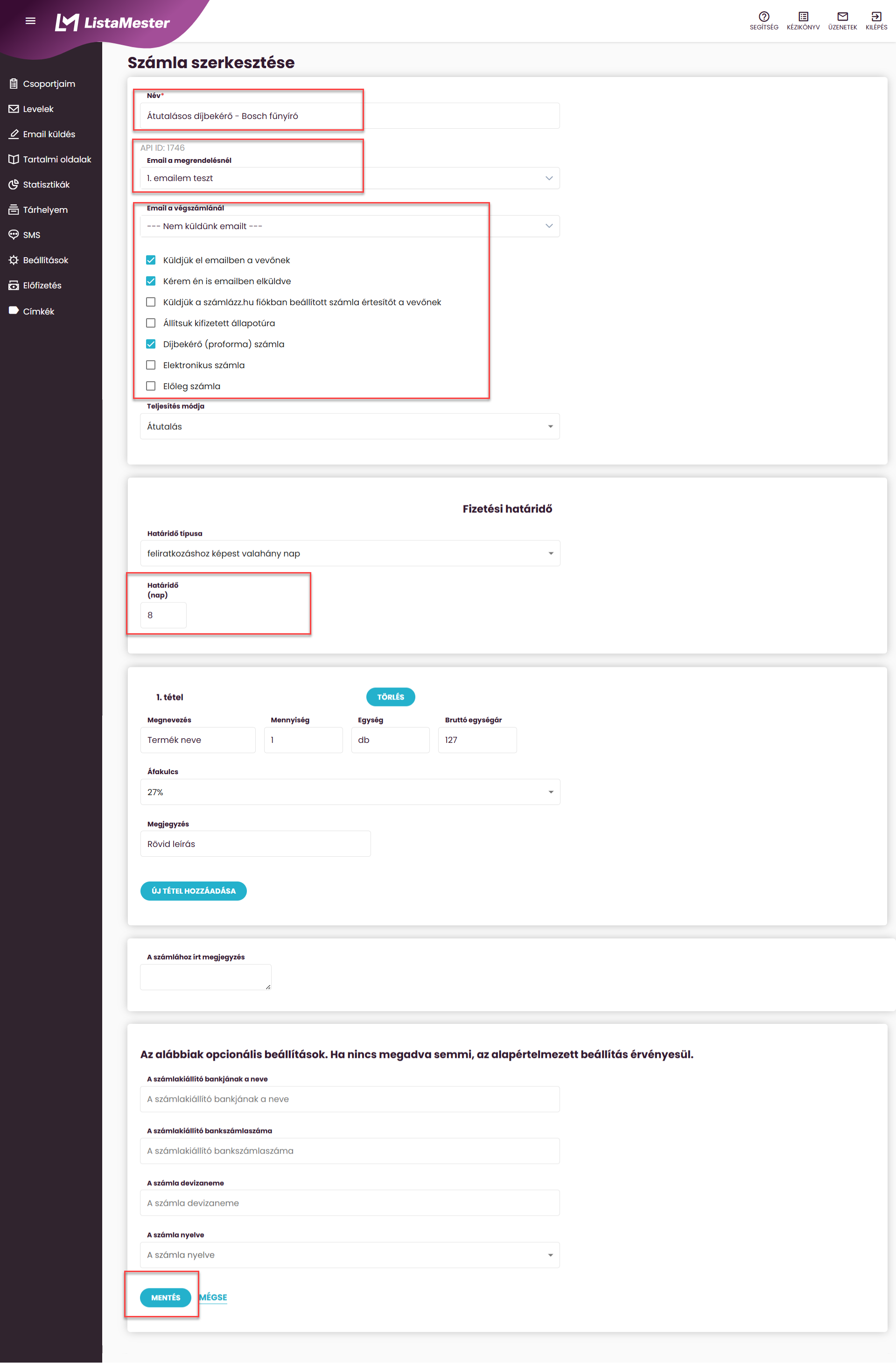Uncheck Kérem én is emailben elküldve
896x1364 pixels.
click(151, 281)
